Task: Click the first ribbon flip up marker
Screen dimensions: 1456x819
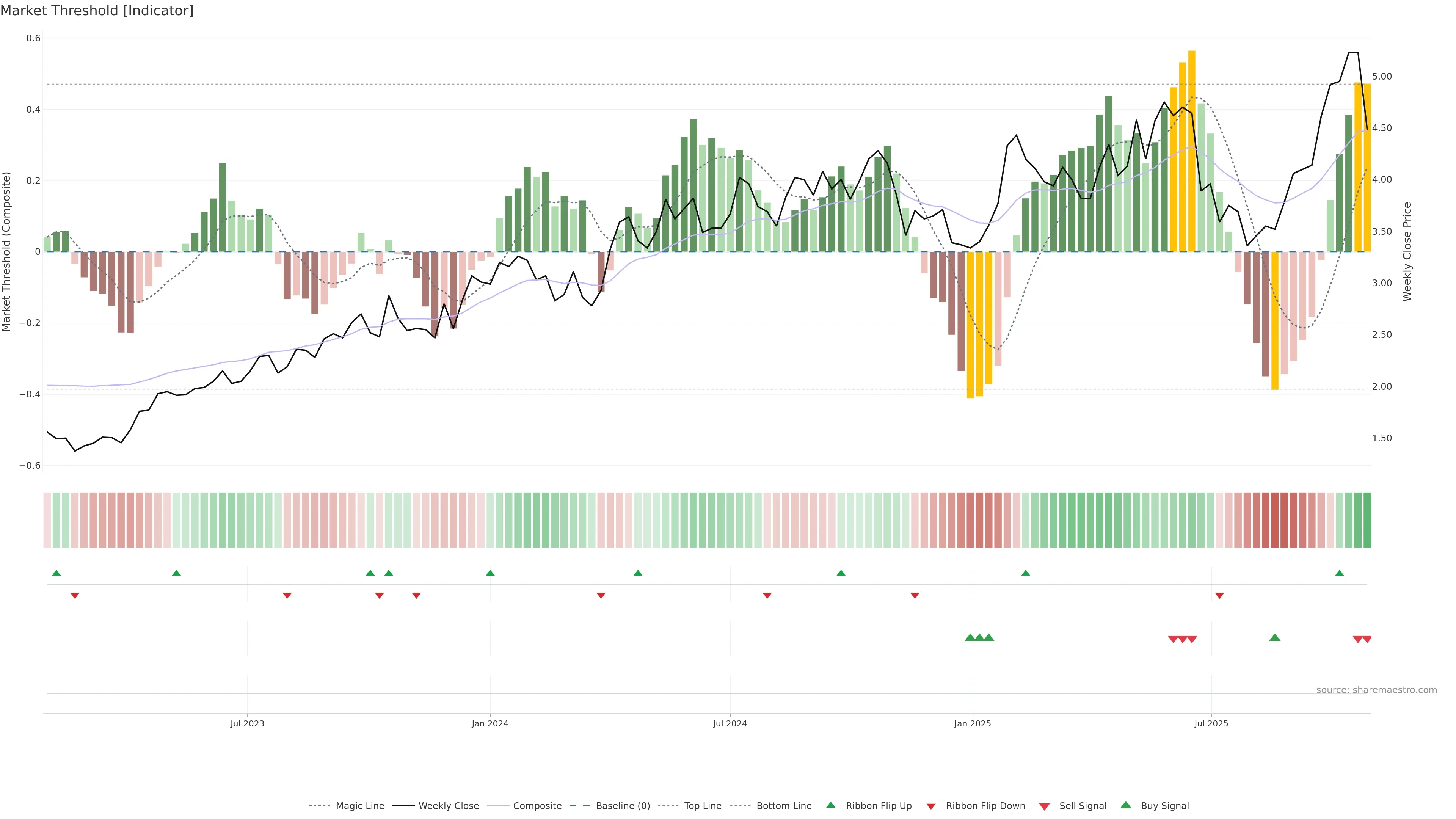Action: pos(56,573)
